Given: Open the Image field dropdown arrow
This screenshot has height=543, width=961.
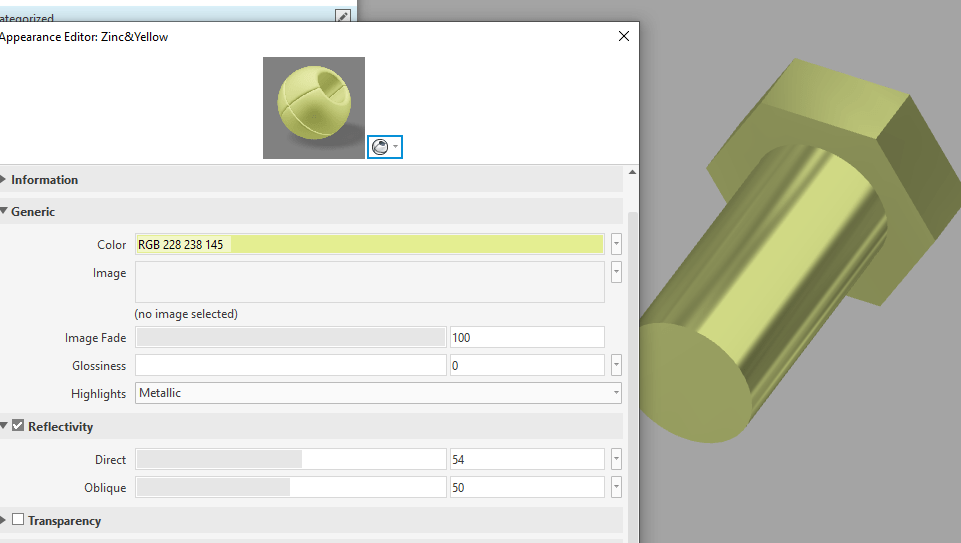Looking at the screenshot, I should [617, 272].
